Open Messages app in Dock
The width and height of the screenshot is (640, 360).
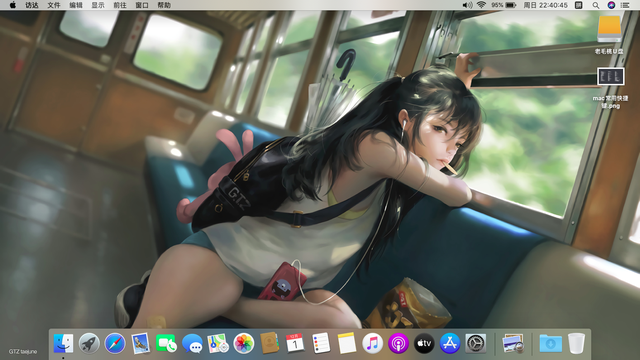(x=192, y=343)
